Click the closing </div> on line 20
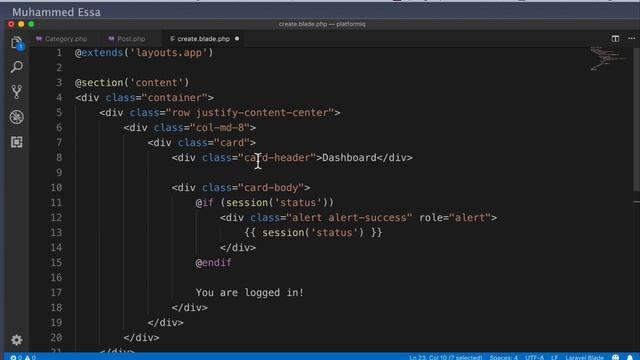The width and height of the screenshot is (640, 360). point(141,338)
